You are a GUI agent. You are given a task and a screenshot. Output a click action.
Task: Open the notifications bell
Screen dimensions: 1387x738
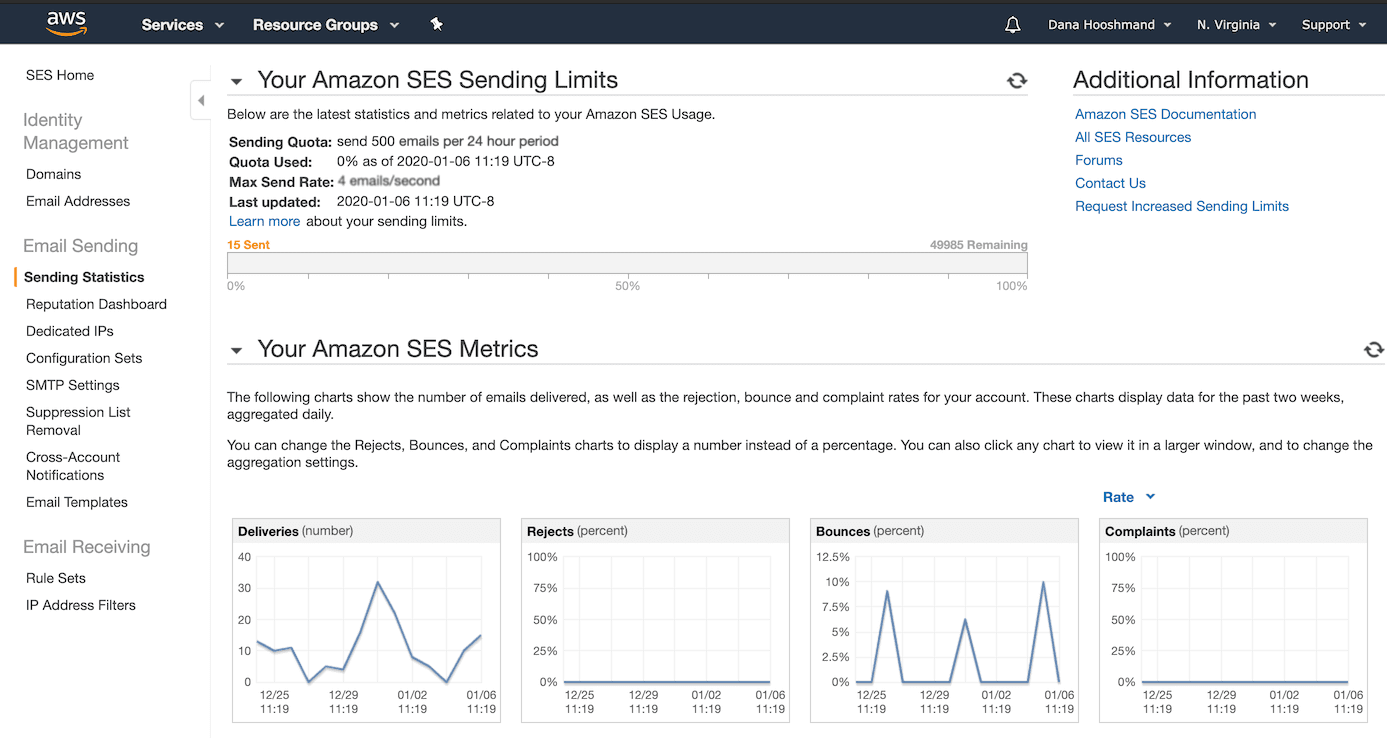[1012, 25]
